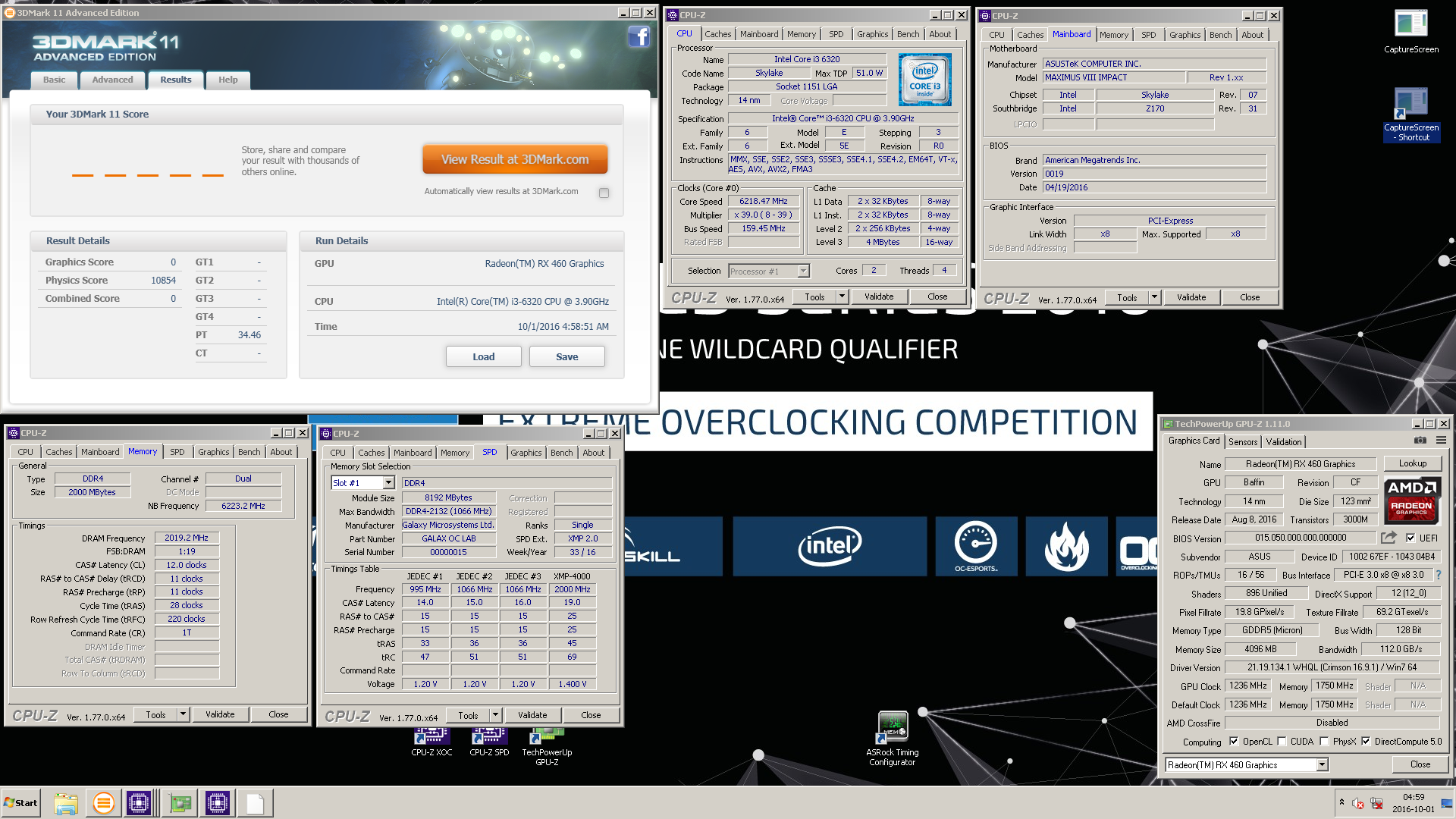
Task: Open ASRock Timing Configurator desktop icon
Action: 893,739
